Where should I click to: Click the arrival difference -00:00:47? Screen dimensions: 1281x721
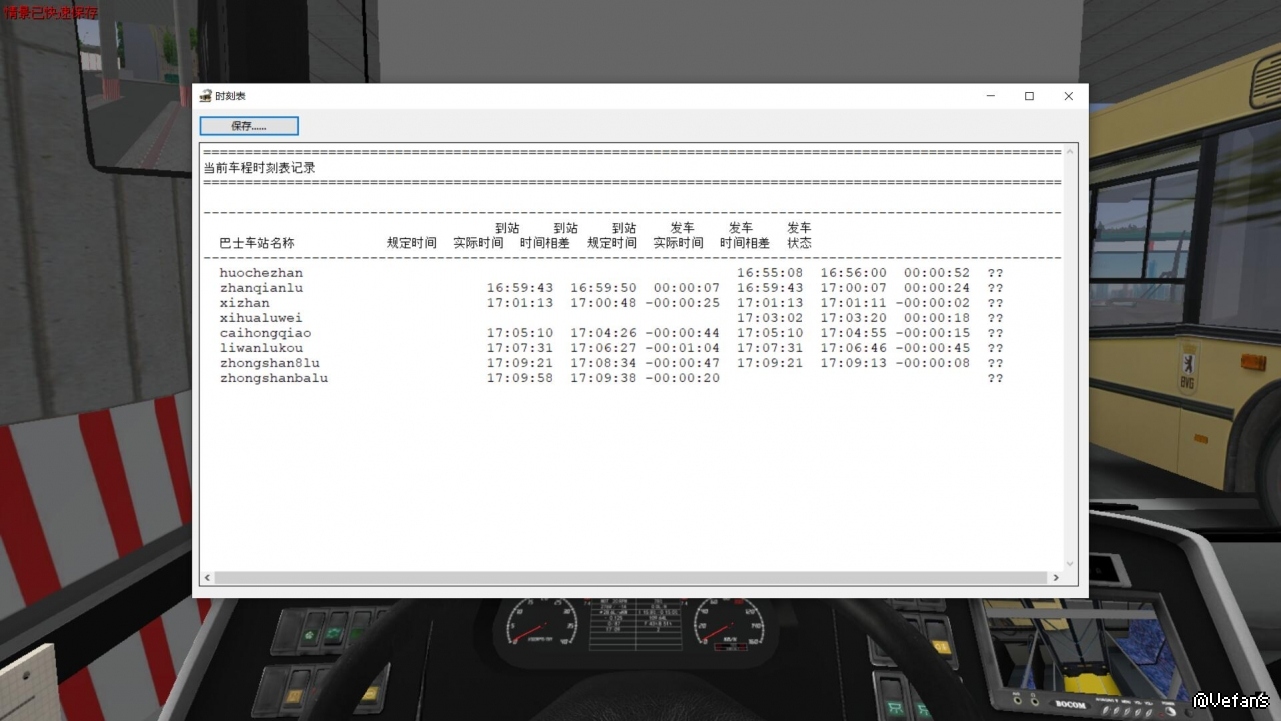pos(683,363)
